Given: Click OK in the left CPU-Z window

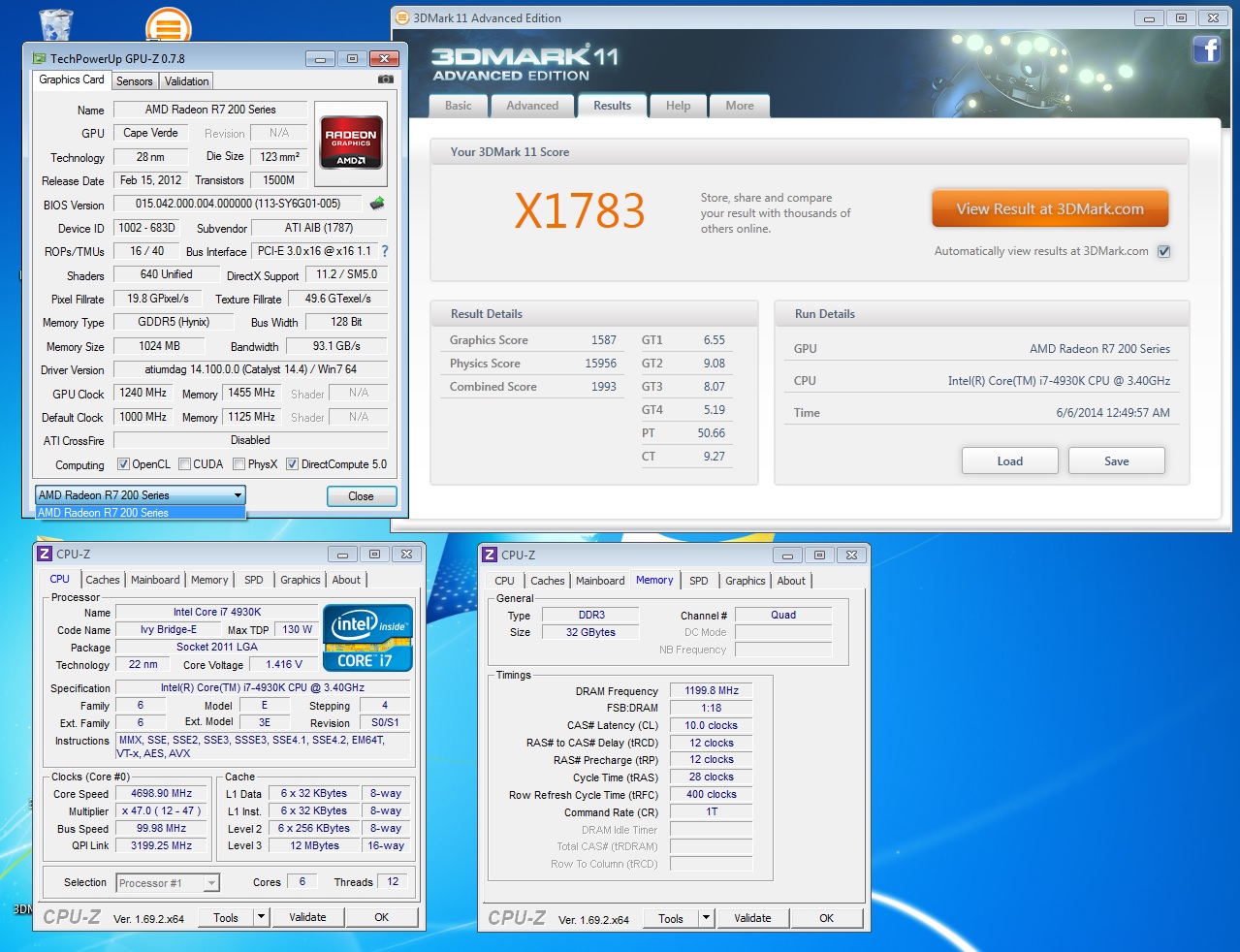Looking at the screenshot, I should click(x=382, y=917).
